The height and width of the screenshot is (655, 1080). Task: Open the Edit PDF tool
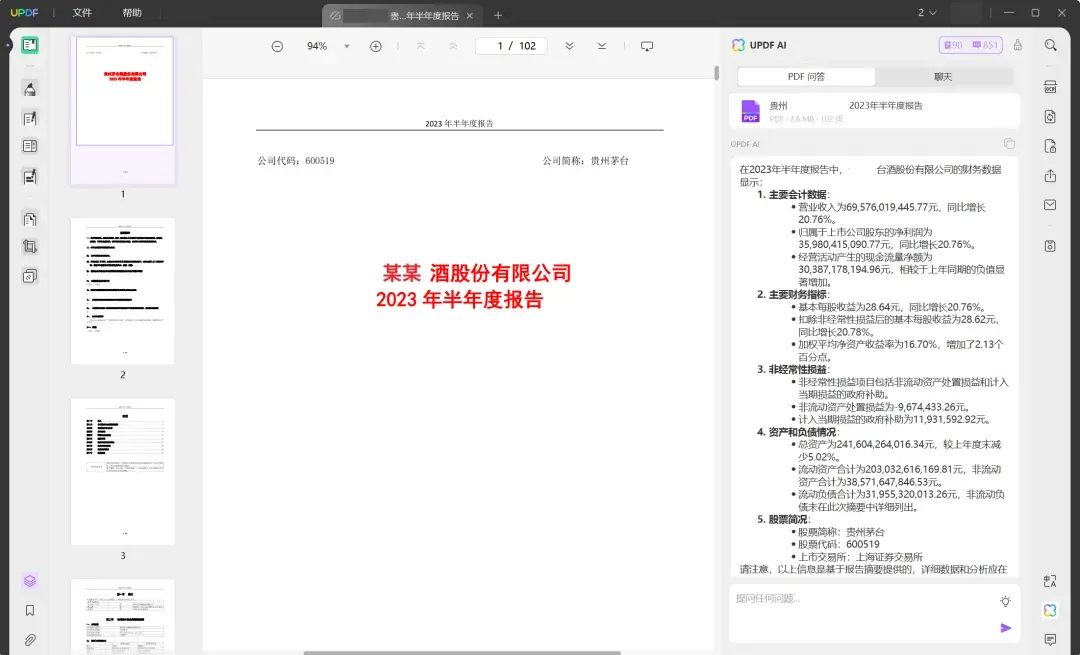click(x=30, y=118)
